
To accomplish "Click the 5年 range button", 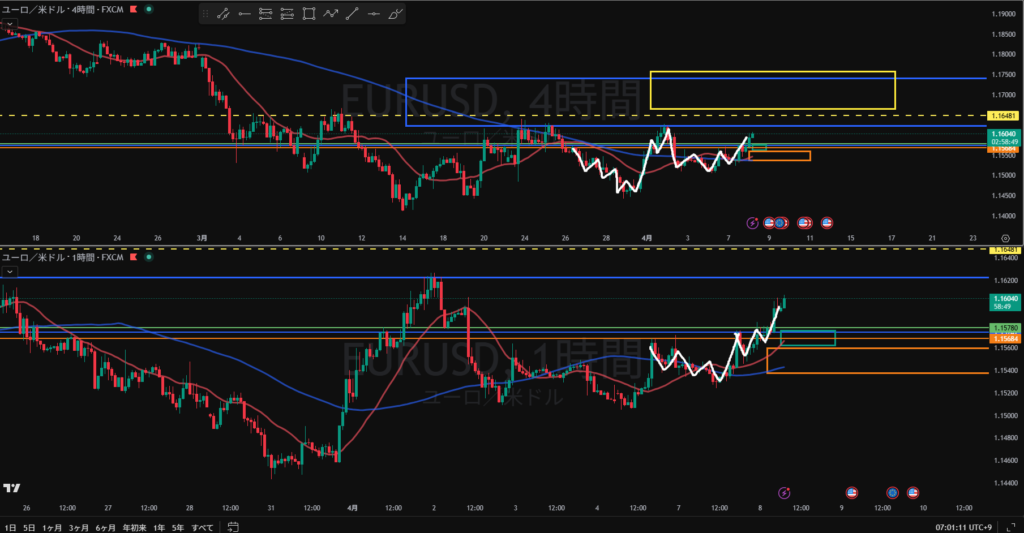I will pyautogui.click(x=177, y=526).
